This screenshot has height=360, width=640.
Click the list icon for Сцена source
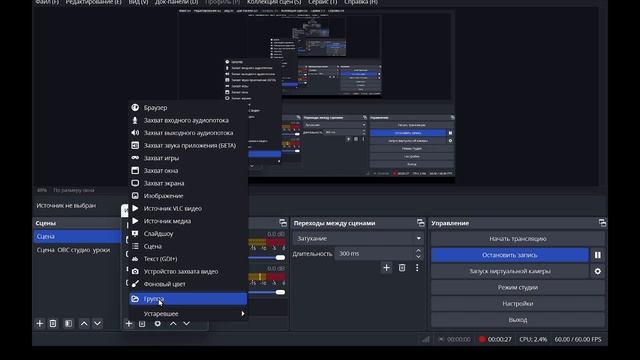135,246
